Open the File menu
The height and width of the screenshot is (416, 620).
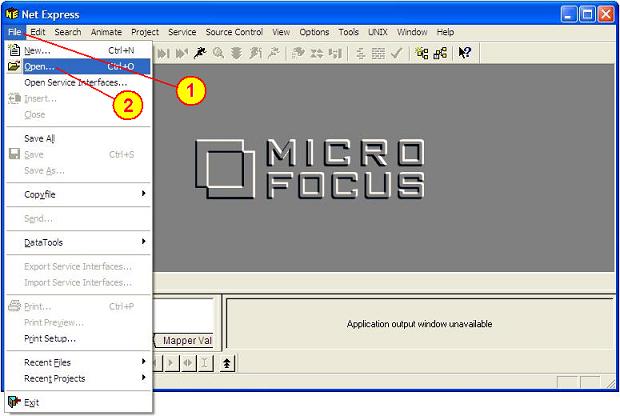[x=15, y=32]
